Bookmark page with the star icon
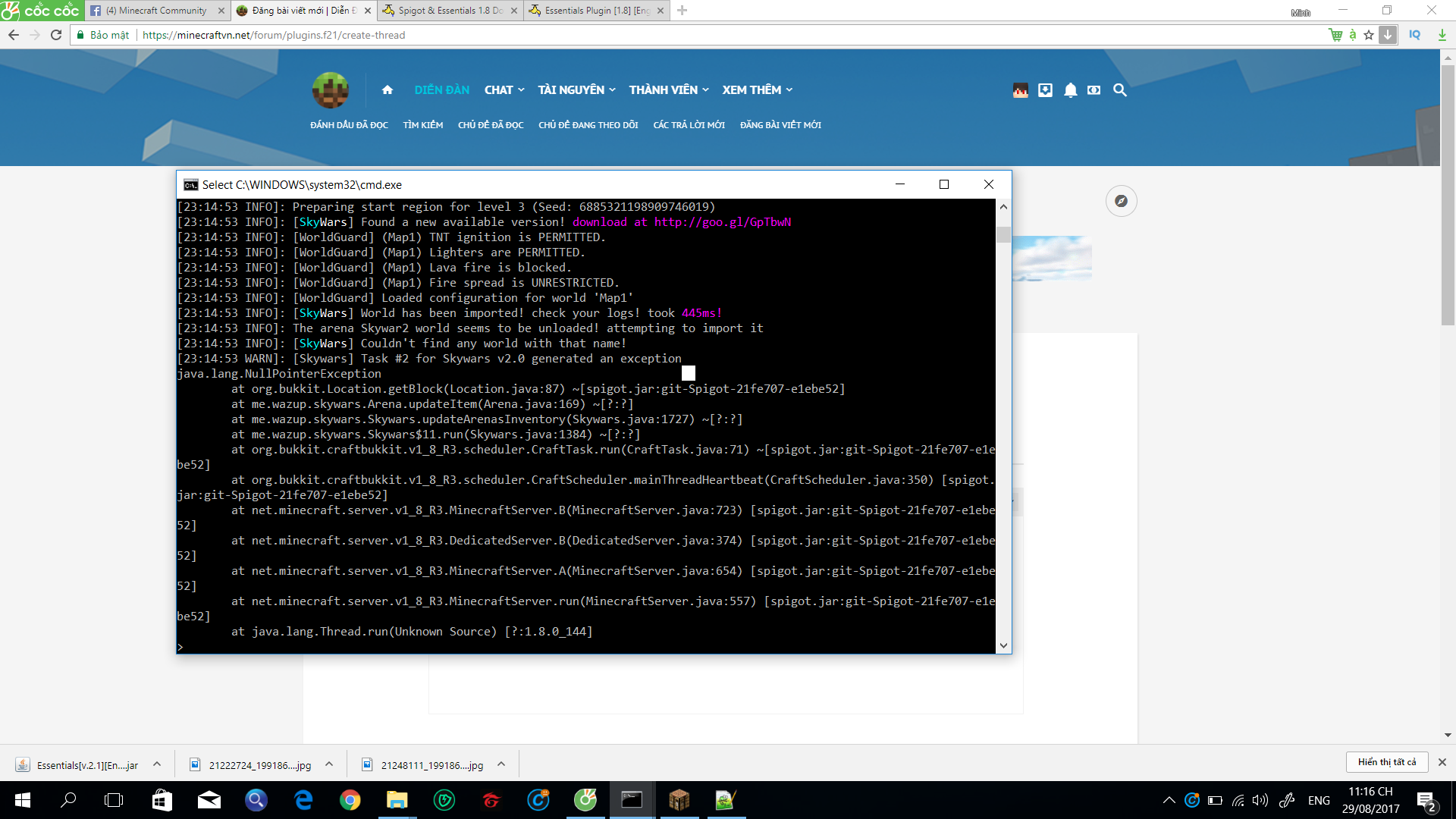Viewport: 1456px width, 819px height. 1368,35
